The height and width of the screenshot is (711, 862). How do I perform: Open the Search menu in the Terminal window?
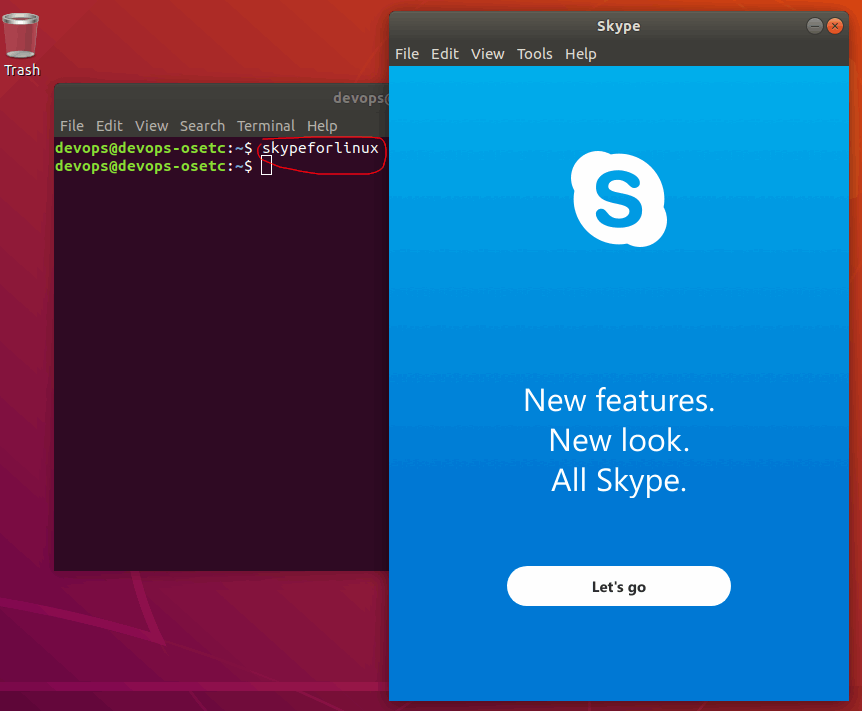202,126
